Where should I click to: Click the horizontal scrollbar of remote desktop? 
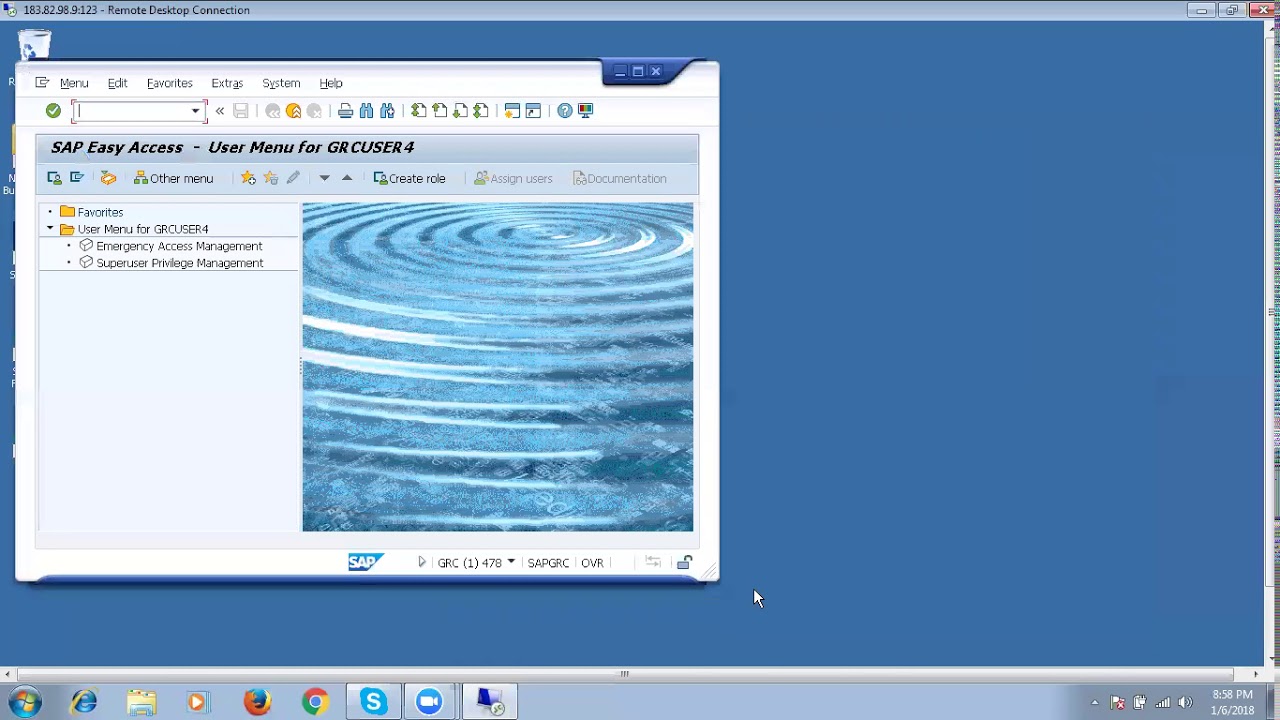[x=625, y=674]
